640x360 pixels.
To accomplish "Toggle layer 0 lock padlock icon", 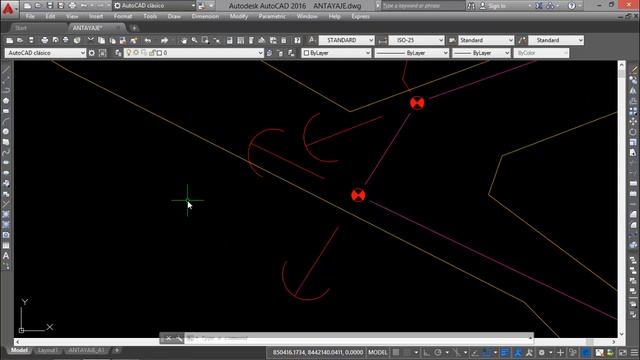I will [x=152, y=53].
